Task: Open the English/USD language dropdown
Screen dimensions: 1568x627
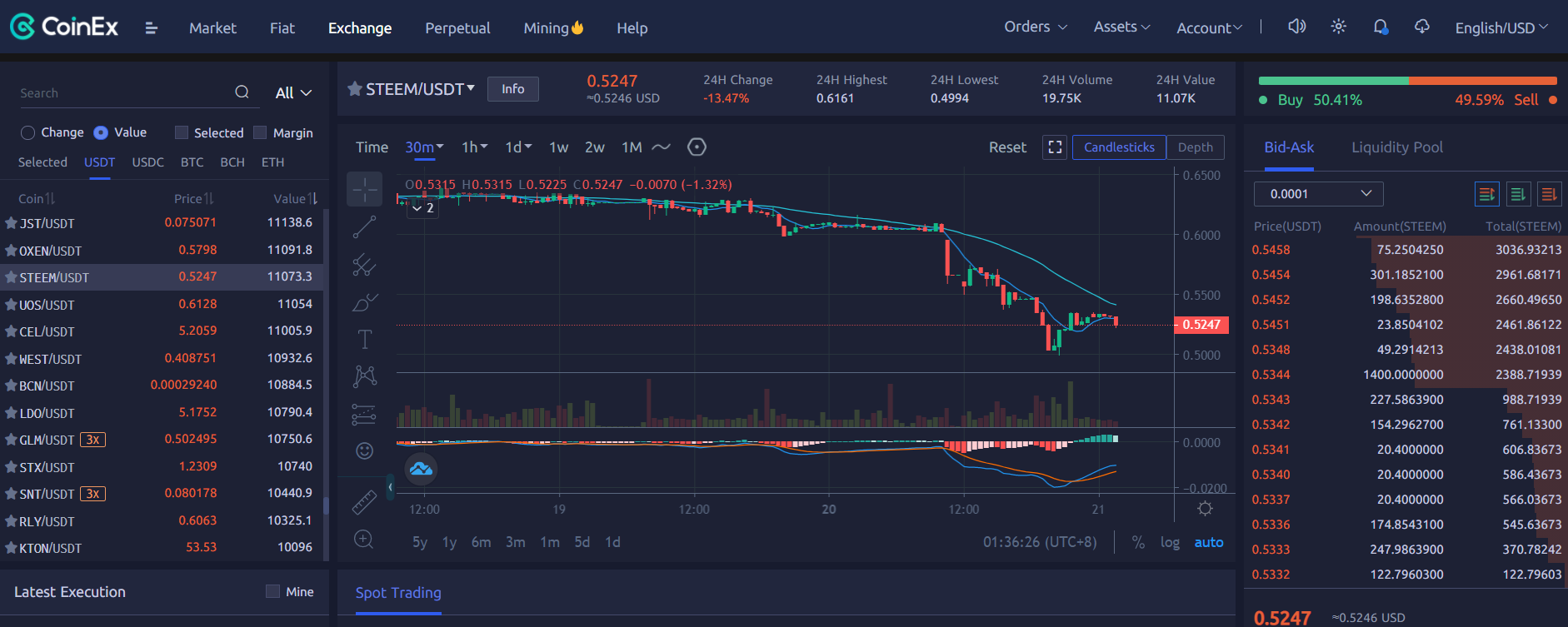Action: (x=1501, y=27)
